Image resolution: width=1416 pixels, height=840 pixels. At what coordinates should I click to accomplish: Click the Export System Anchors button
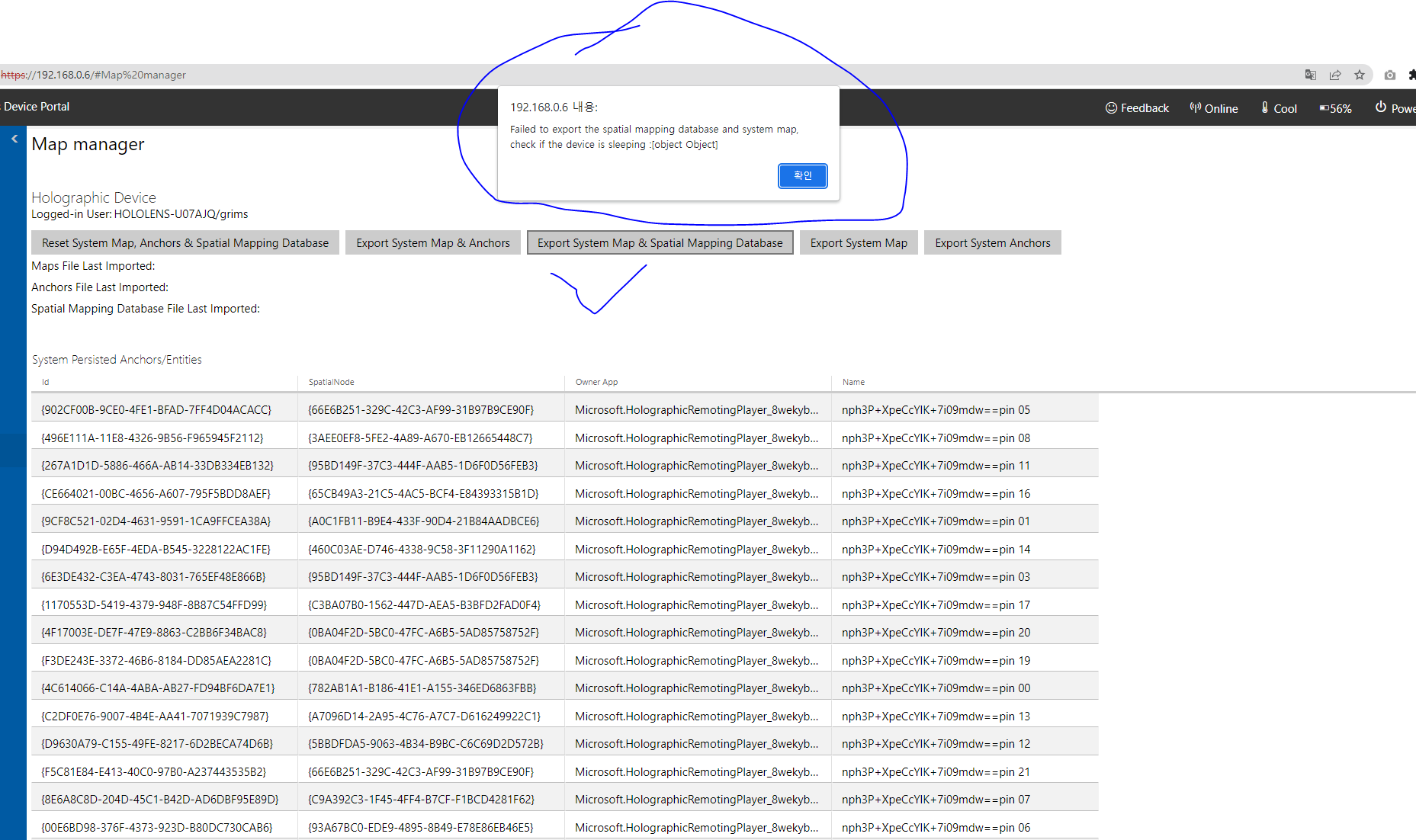pyautogui.click(x=992, y=242)
